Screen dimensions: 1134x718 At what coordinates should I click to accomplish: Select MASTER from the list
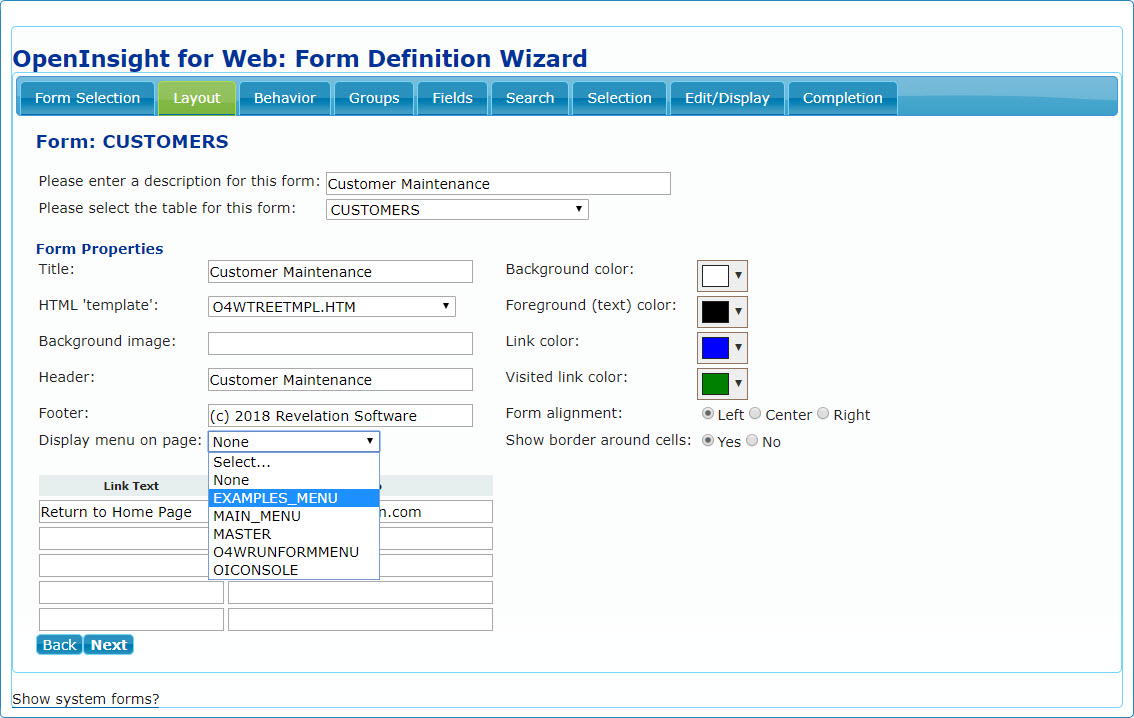coord(294,534)
